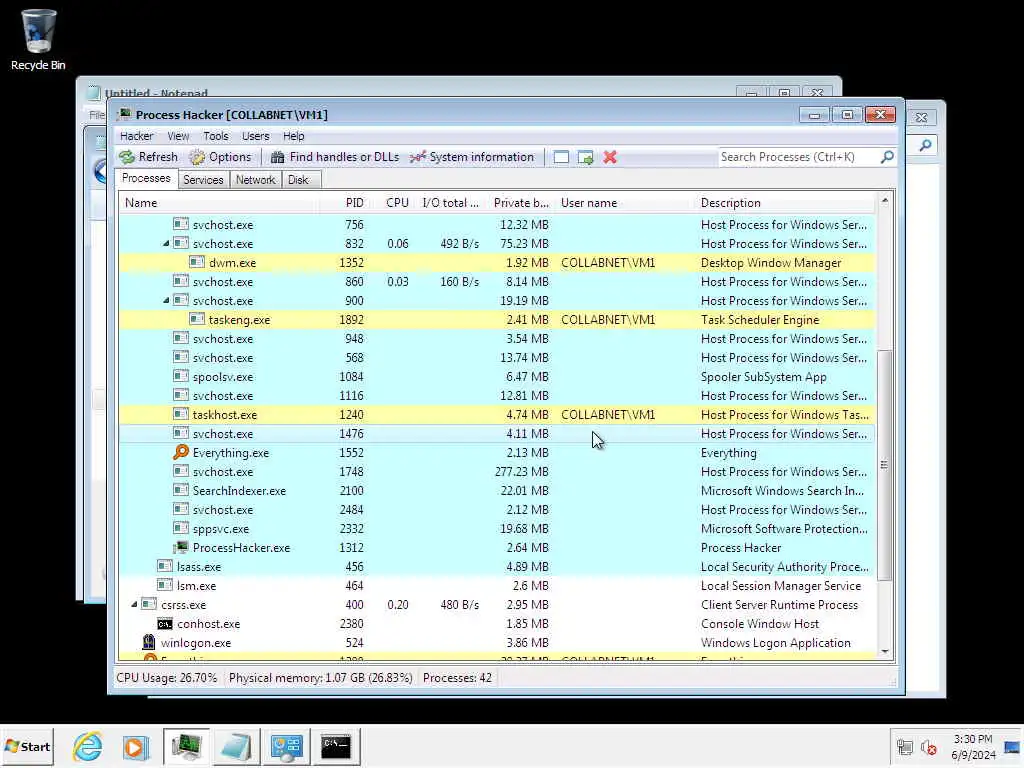Sort by the Name column header
This screenshot has height=768, width=1024.
(219, 202)
